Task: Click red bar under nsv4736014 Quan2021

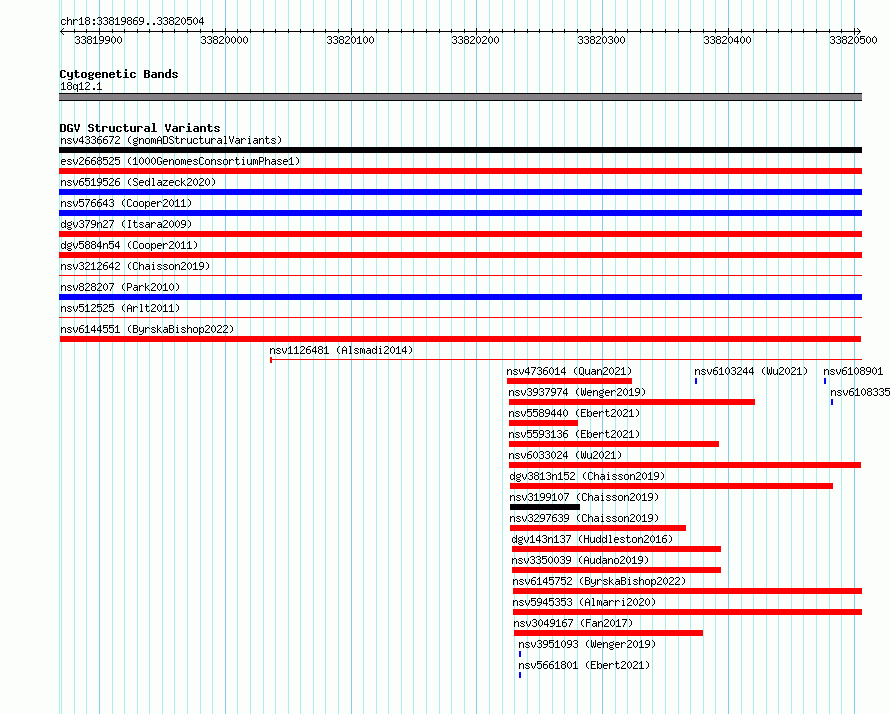Action: (569, 381)
